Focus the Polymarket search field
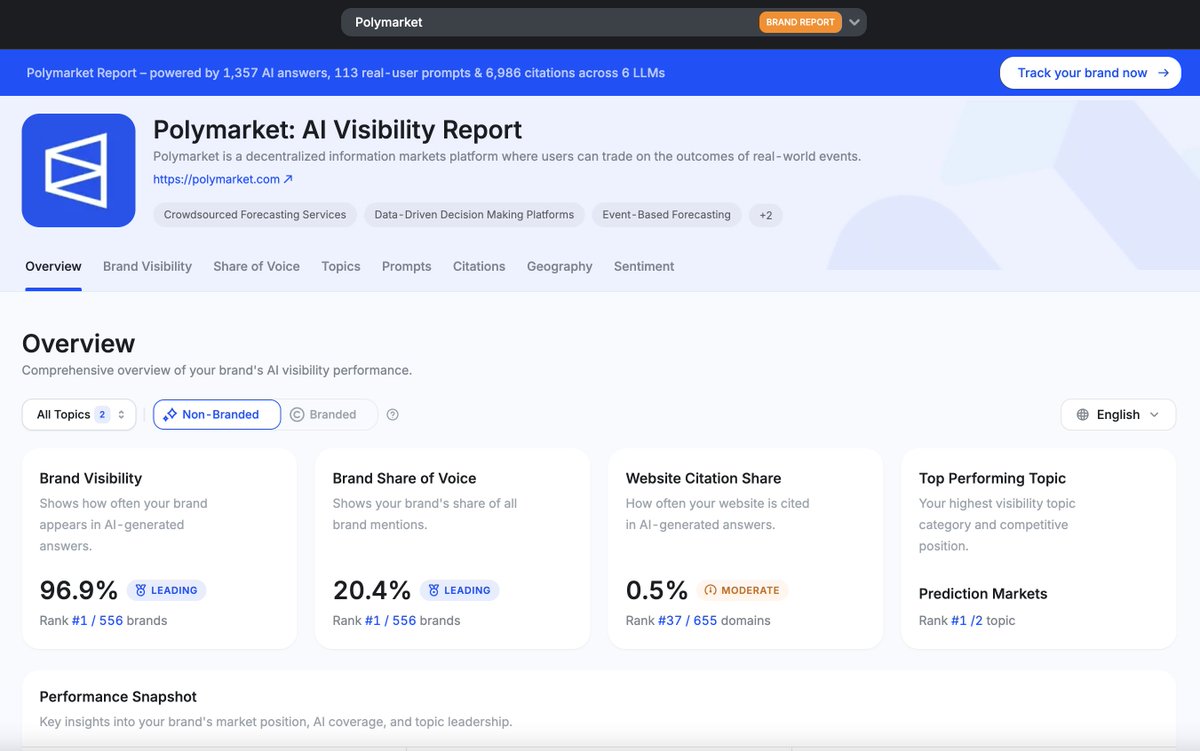 (x=603, y=22)
